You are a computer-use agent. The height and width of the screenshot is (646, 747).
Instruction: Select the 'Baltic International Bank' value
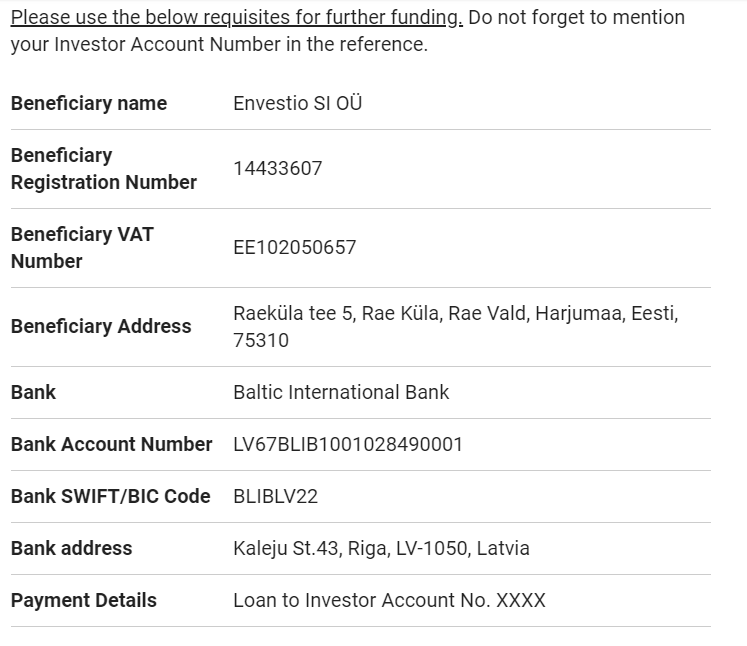[341, 393]
